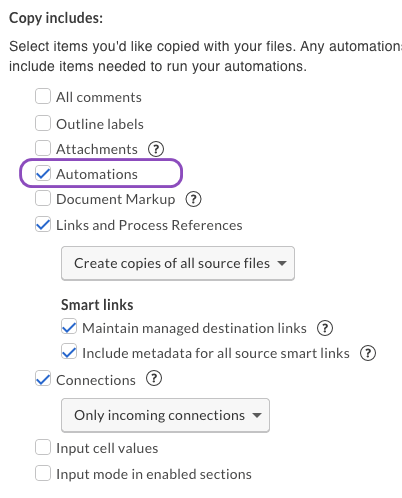Uncheck Maintain managed destination links

pos(69,327)
